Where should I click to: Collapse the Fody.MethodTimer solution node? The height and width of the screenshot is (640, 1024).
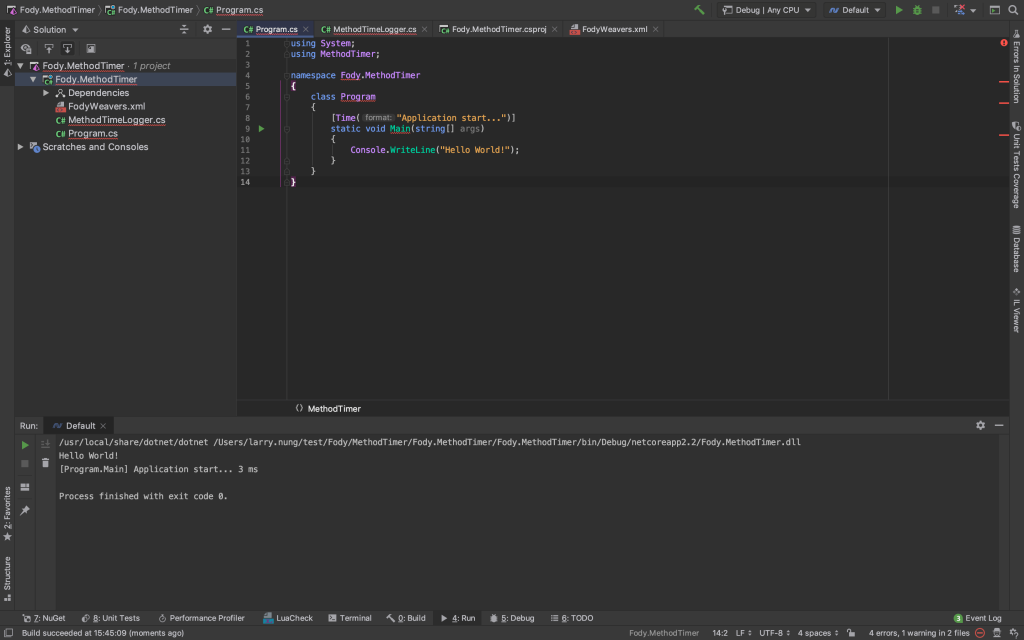coord(20,66)
